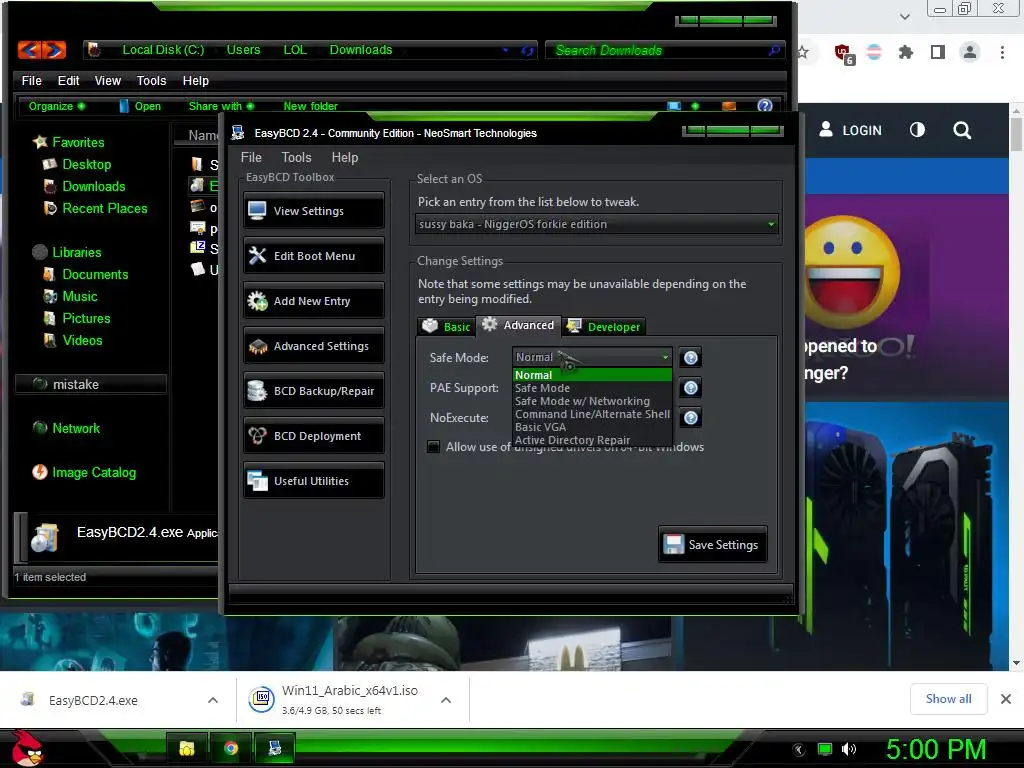Click LOGIN link on website
This screenshot has width=1024, height=768.
(850, 130)
